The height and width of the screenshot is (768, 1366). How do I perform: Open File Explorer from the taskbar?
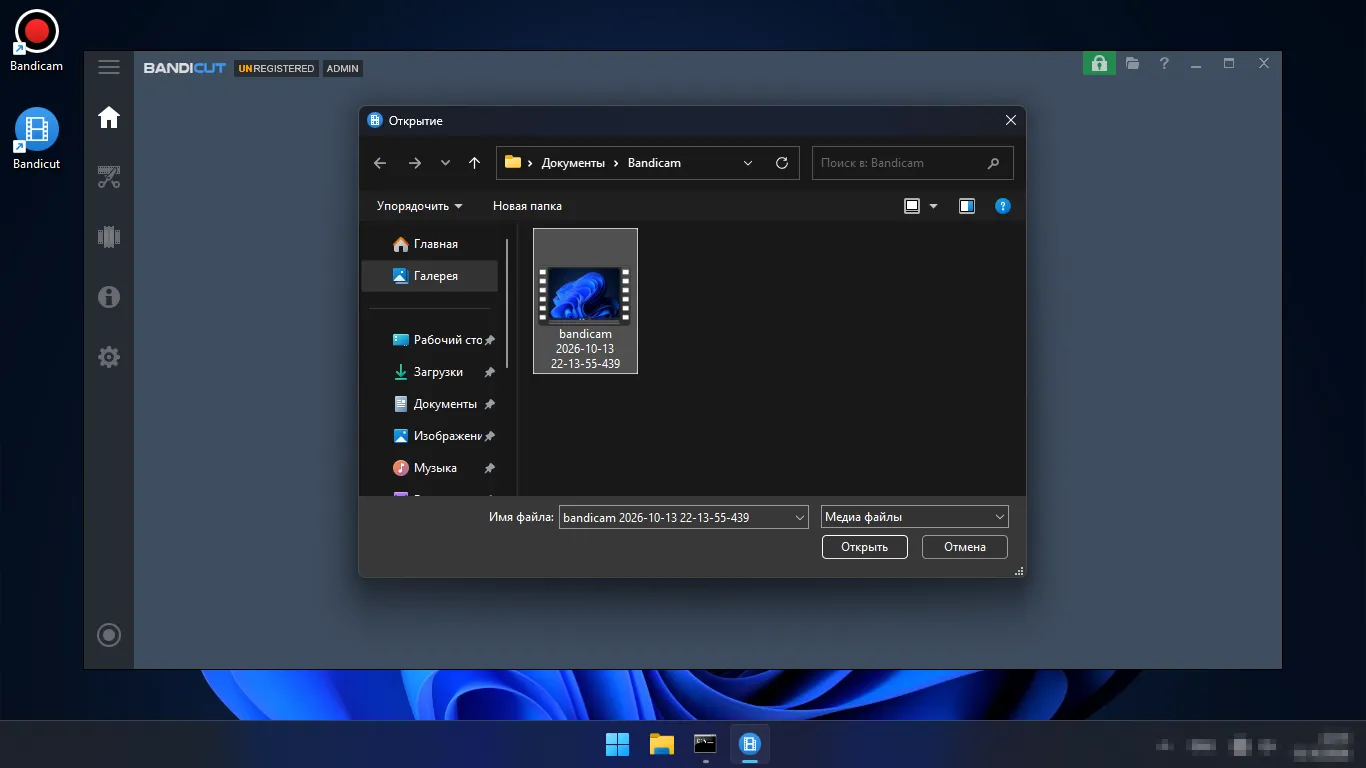[662, 744]
